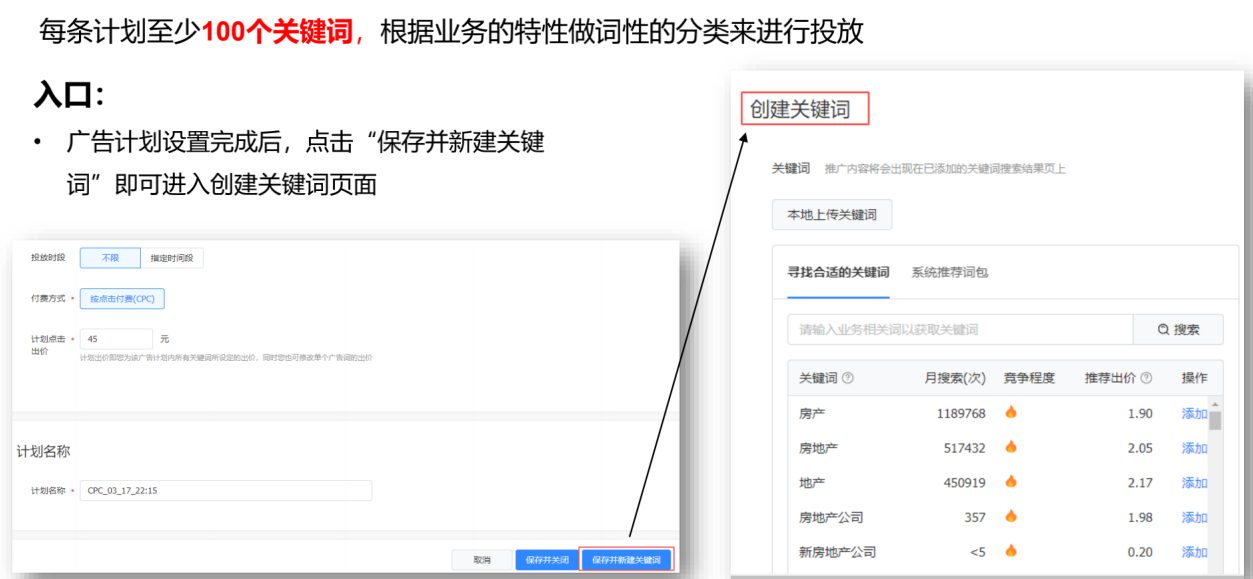Select the 不限 delivery time option
1253x579 pixels.
[110, 258]
